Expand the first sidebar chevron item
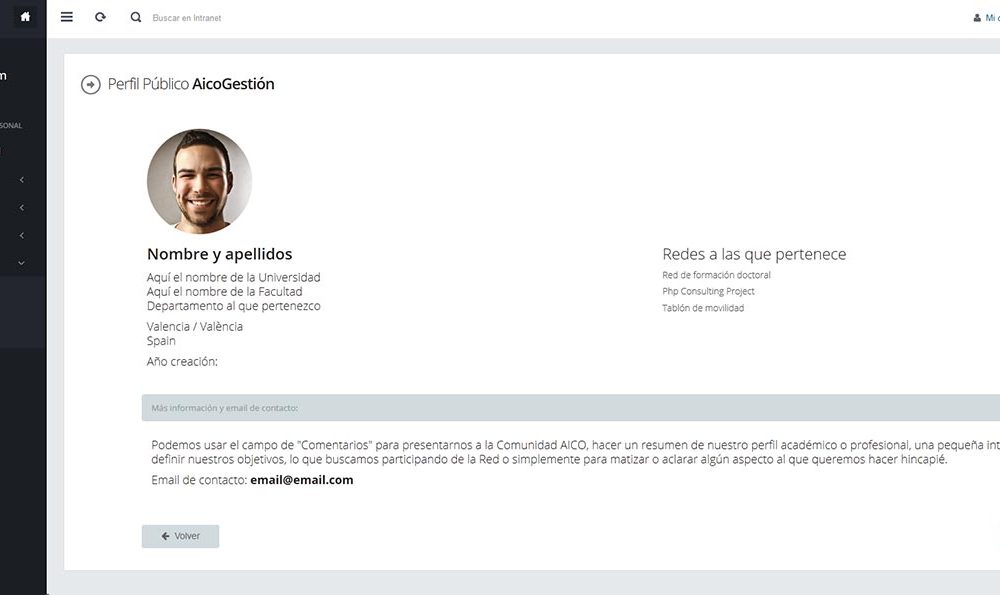Image resolution: width=1000 pixels, height=595 pixels. pyautogui.click(x=22, y=180)
